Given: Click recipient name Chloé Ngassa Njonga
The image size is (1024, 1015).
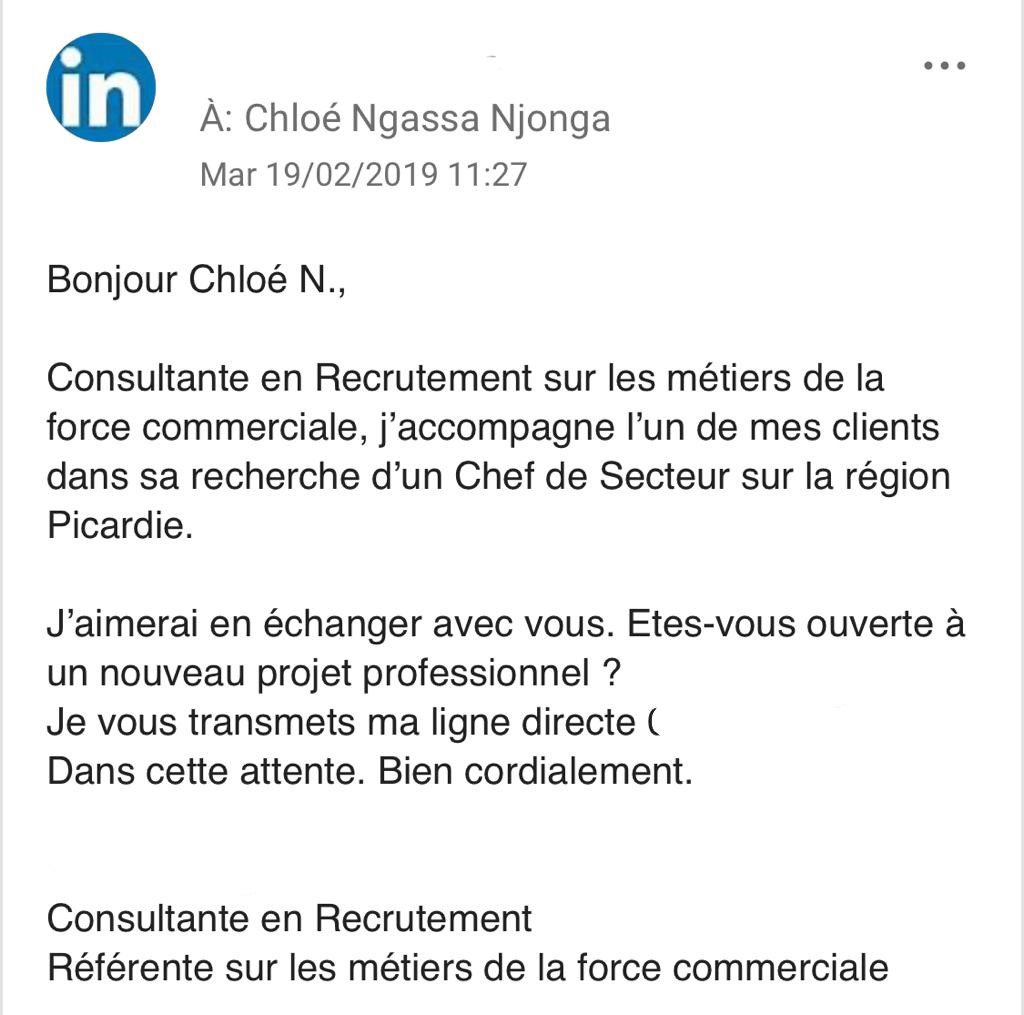Looking at the screenshot, I should click(427, 119).
